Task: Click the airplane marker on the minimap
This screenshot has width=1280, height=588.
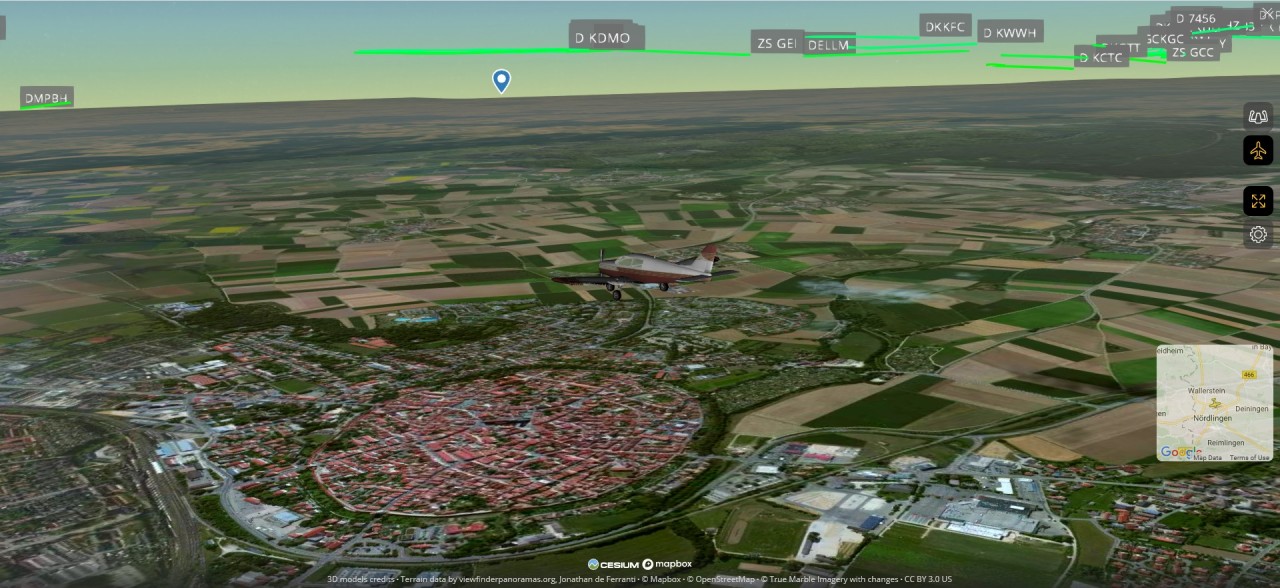Action: pyautogui.click(x=1215, y=403)
